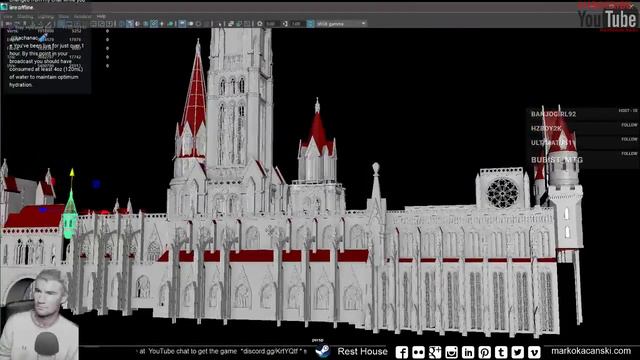Image resolution: width=640 pixels, height=360 pixels.
Task: Click Follow beside HZBOY2K
Action: point(629,125)
